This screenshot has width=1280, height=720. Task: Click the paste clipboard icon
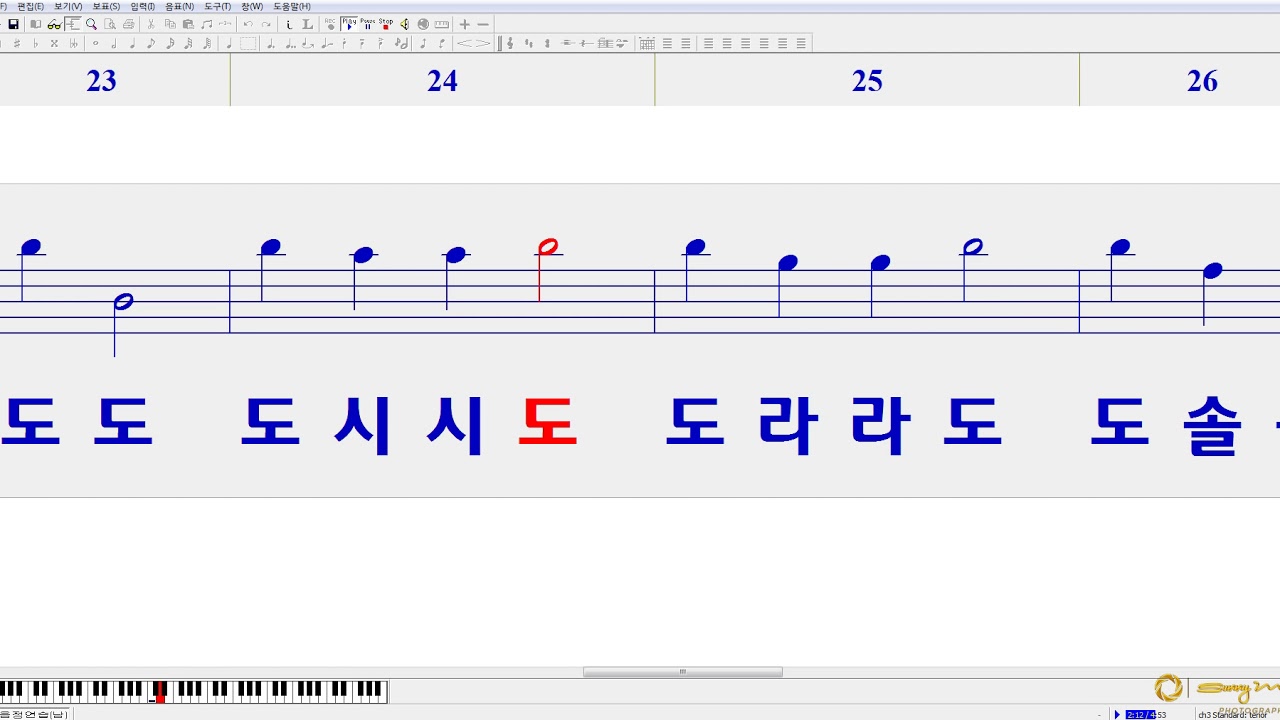tap(188, 24)
